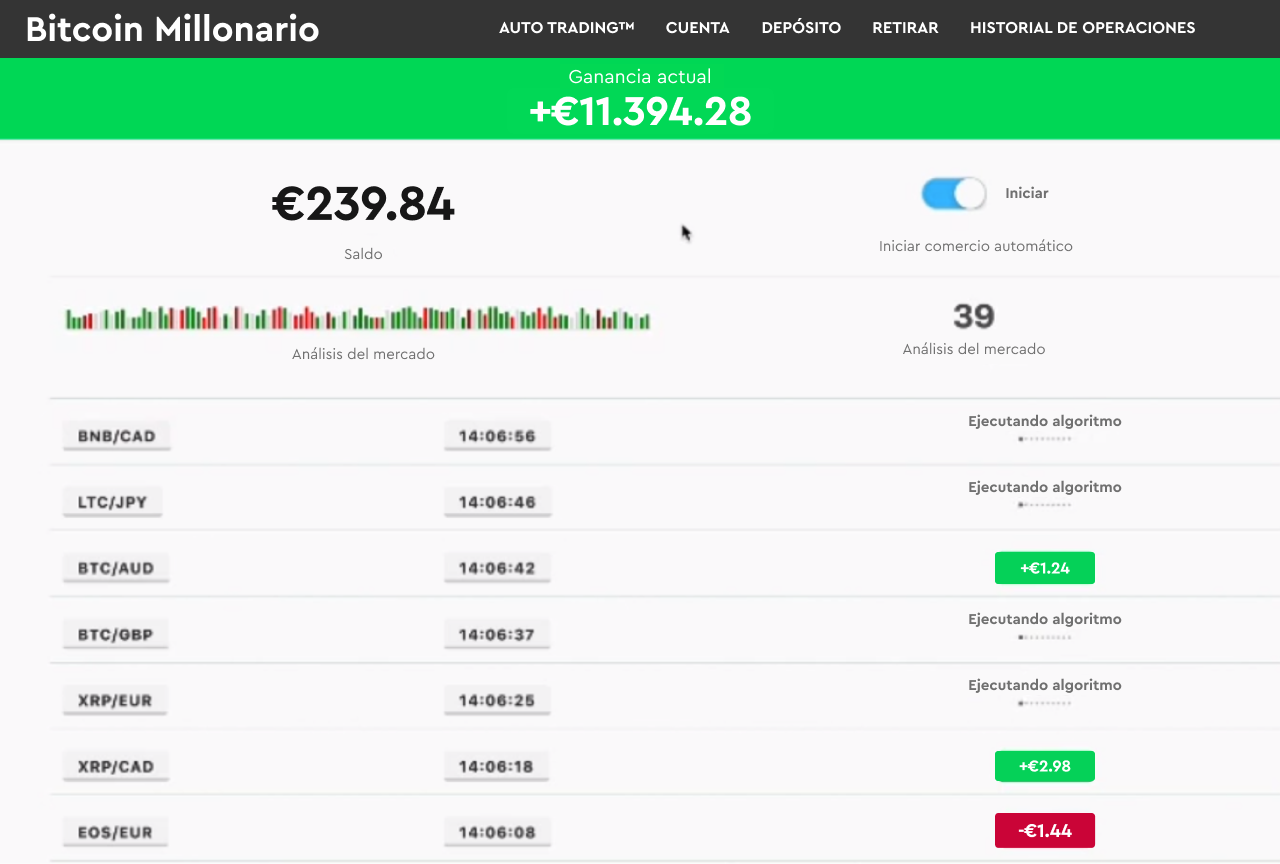This screenshot has height=864, width=1280.
Task: Click the 14:06:37 timestamp
Action: tap(497, 634)
